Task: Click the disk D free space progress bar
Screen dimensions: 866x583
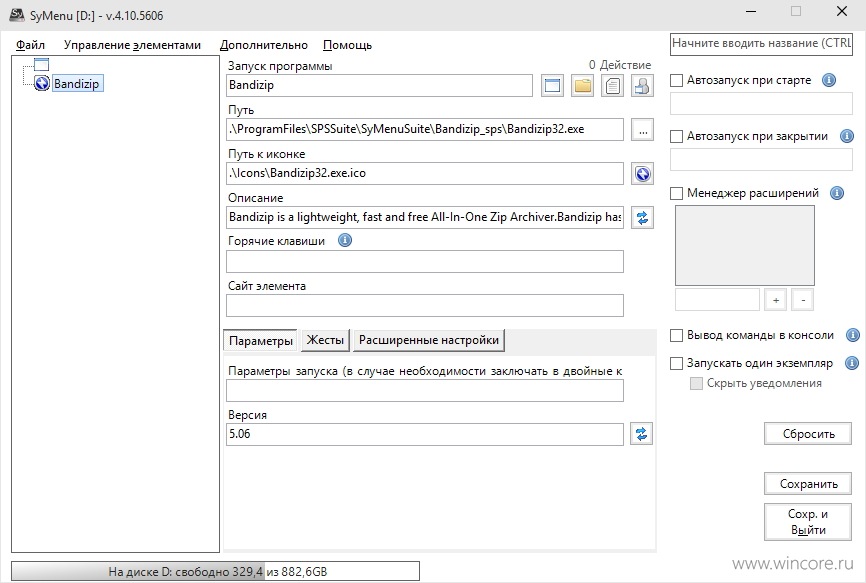Action: pos(215,571)
